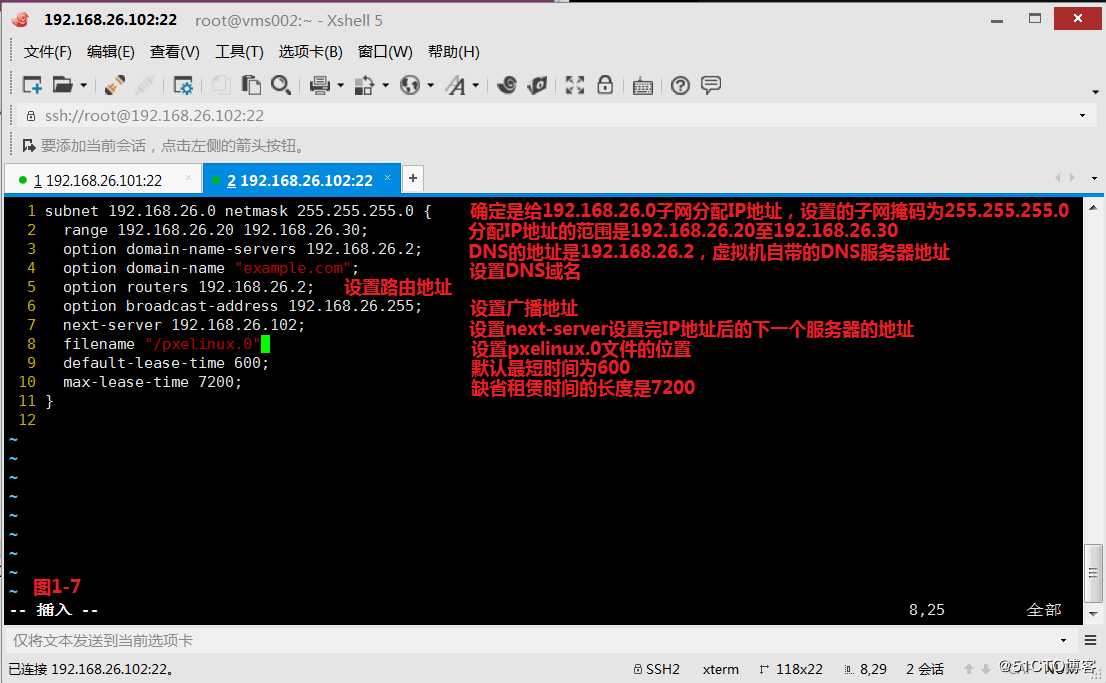1106x683 pixels.
Task: Click the file transfer icon
Action: (364, 85)
